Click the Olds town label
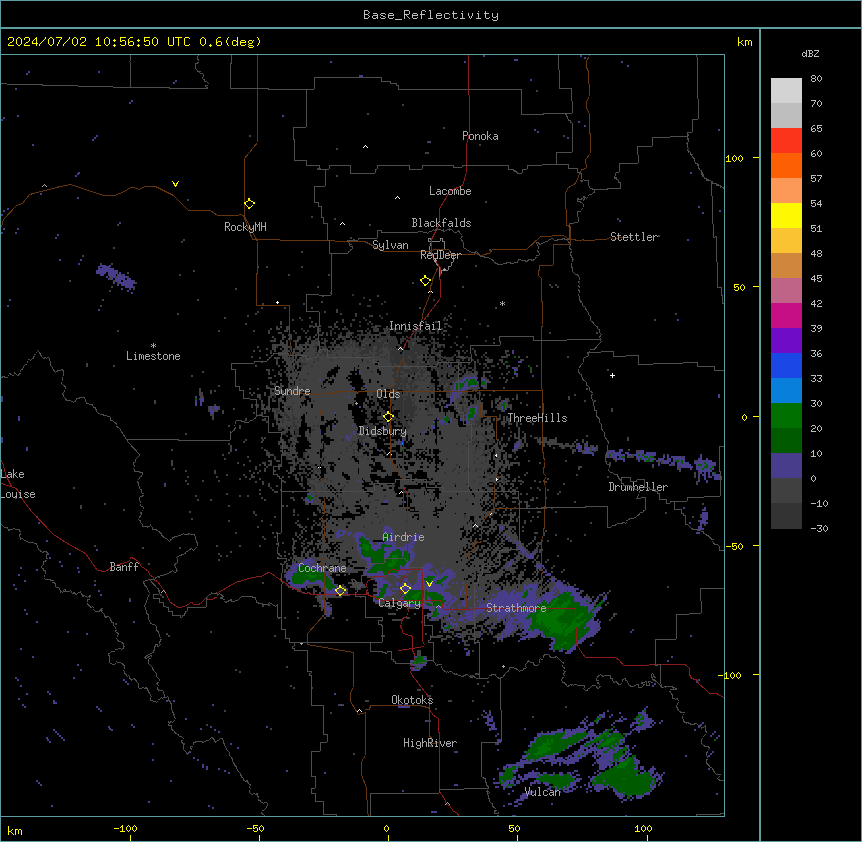The image size is (862, 842). click(x=388, y=394)
